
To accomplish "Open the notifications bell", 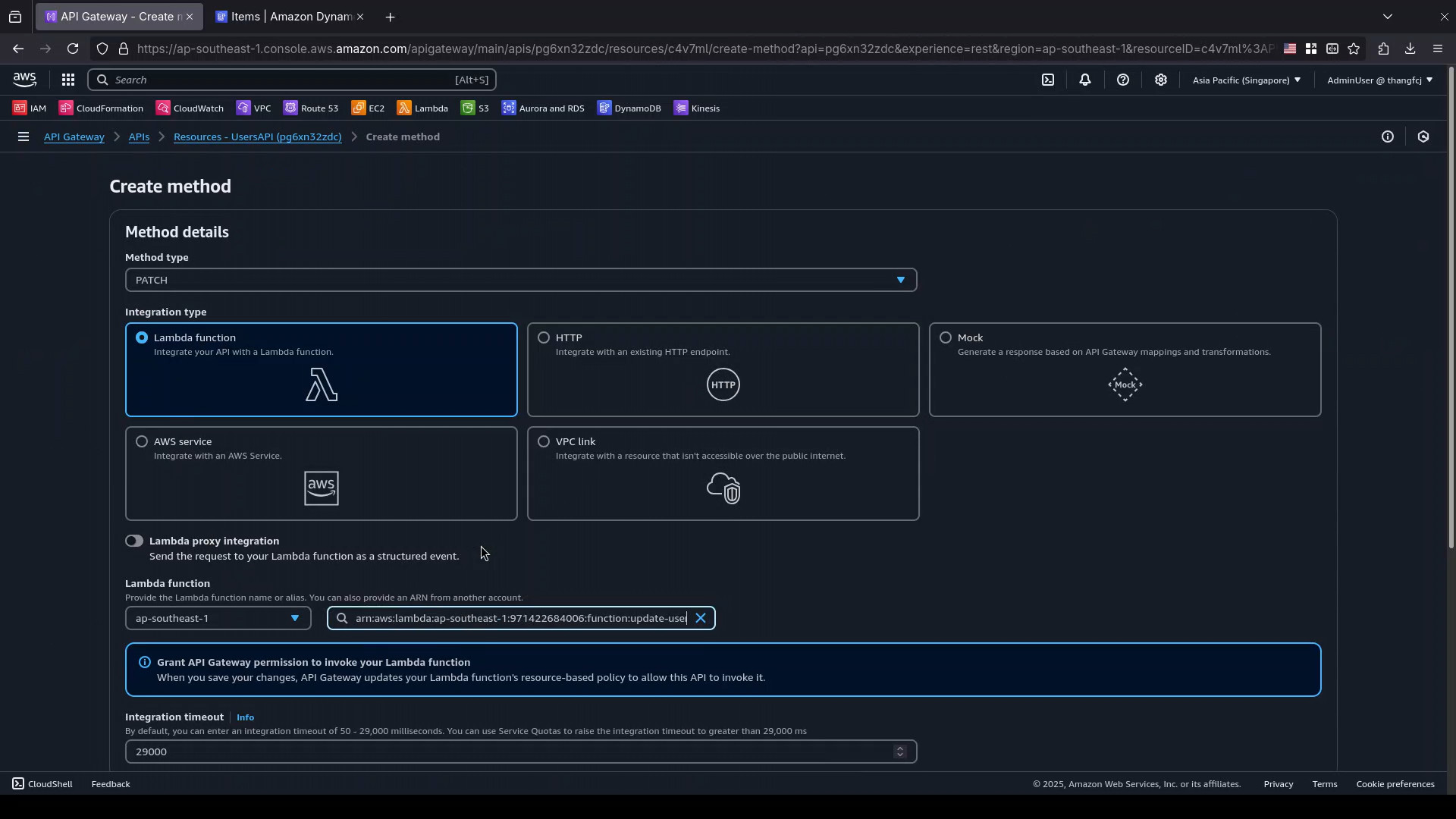I will (1085, 80).
